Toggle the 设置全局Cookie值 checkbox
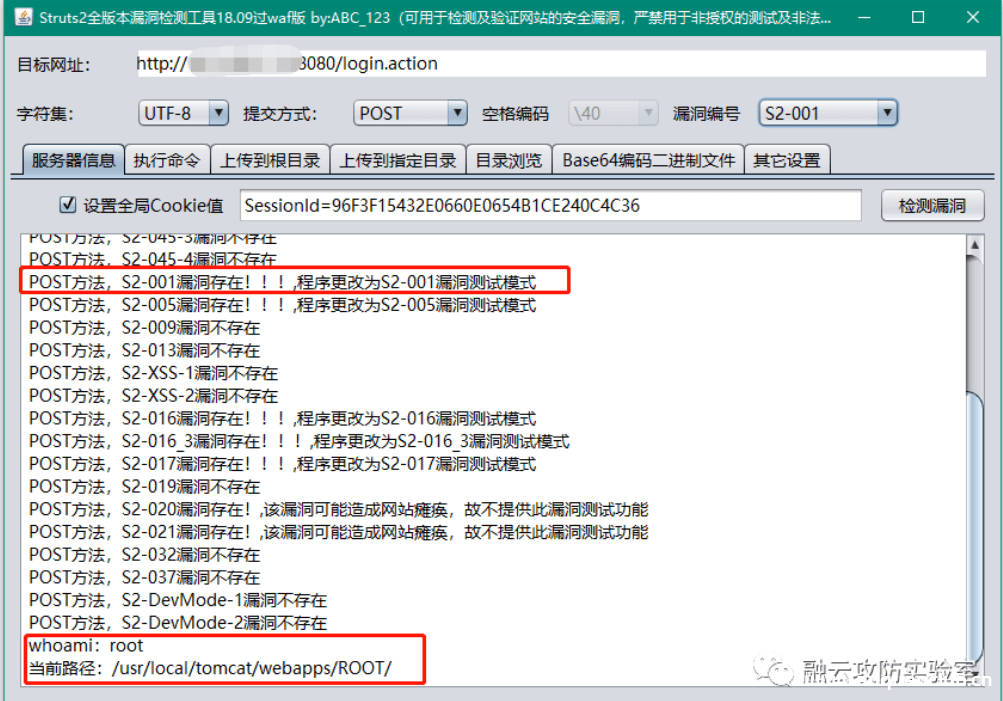1003x701 pixels. (x=67, y=204)
